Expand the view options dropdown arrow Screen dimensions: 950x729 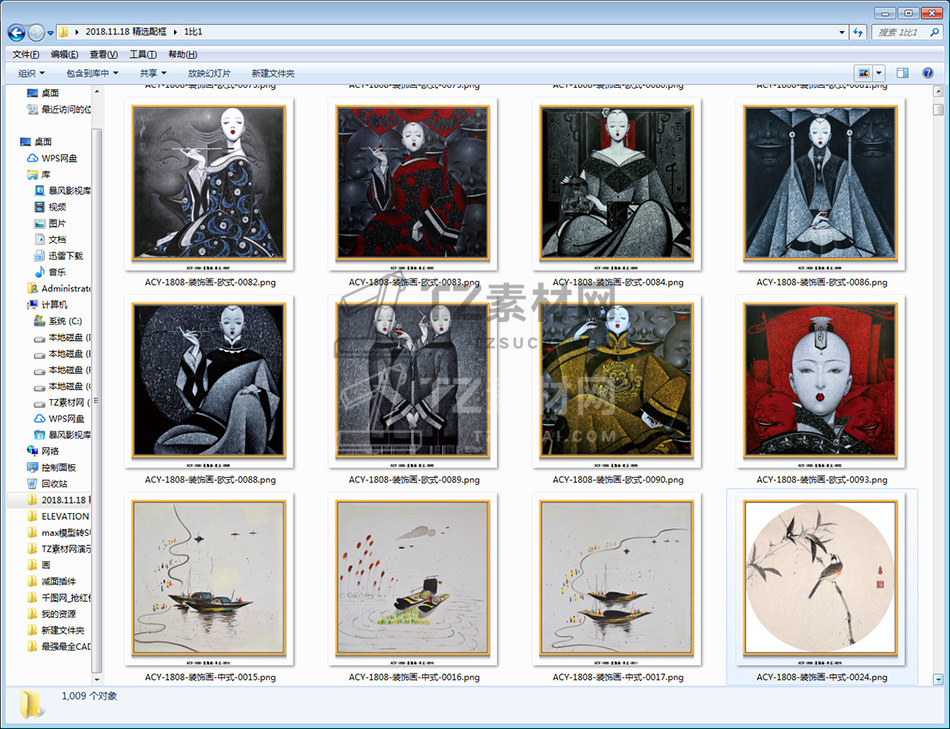pos(879,73)
